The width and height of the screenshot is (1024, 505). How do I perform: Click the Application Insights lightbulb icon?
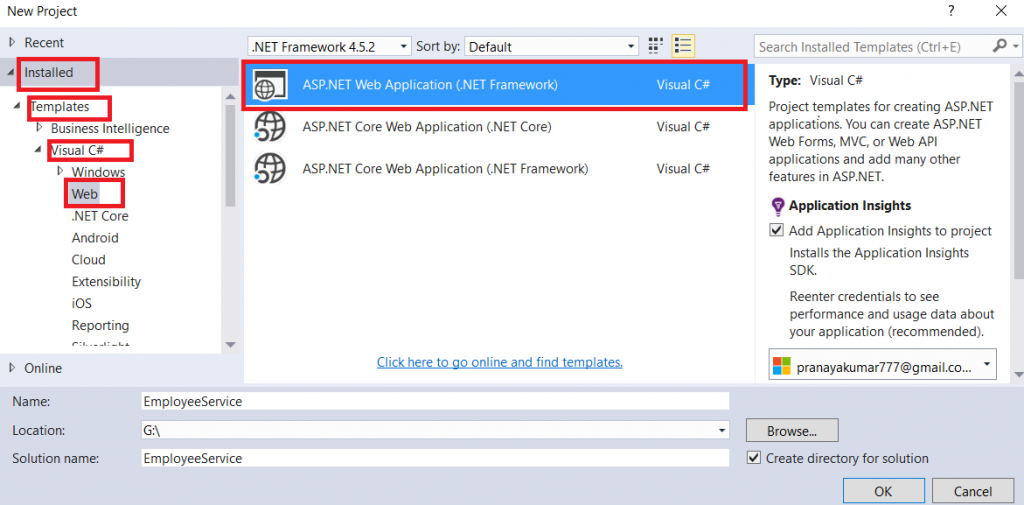click(777, 206)
